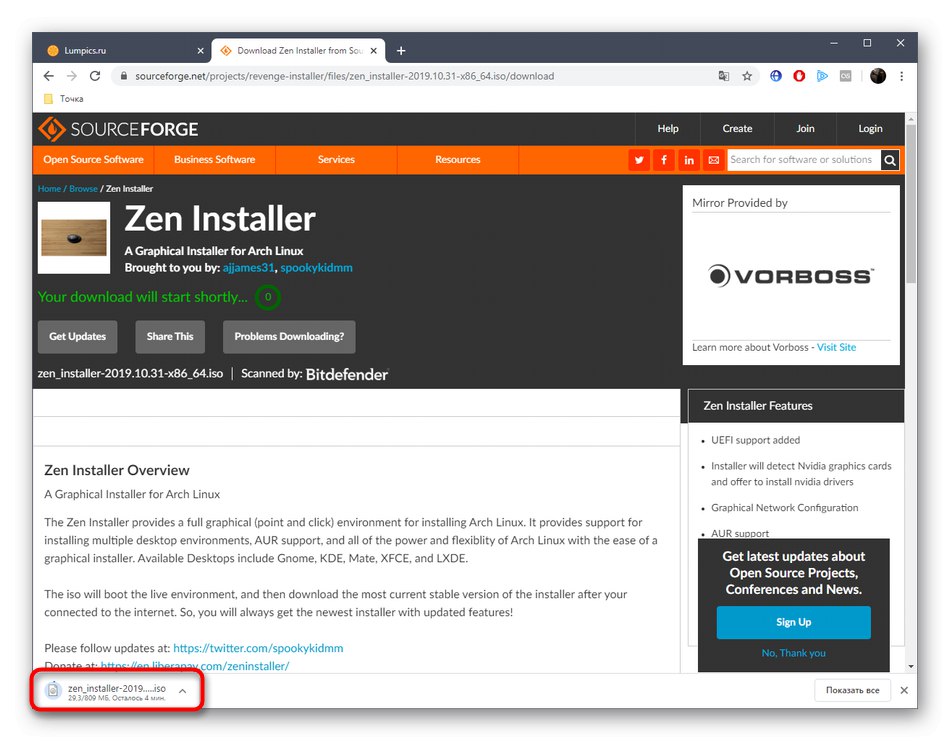
Task: Select the Download Zen Installer tab
Action: [x=298, y=51]
